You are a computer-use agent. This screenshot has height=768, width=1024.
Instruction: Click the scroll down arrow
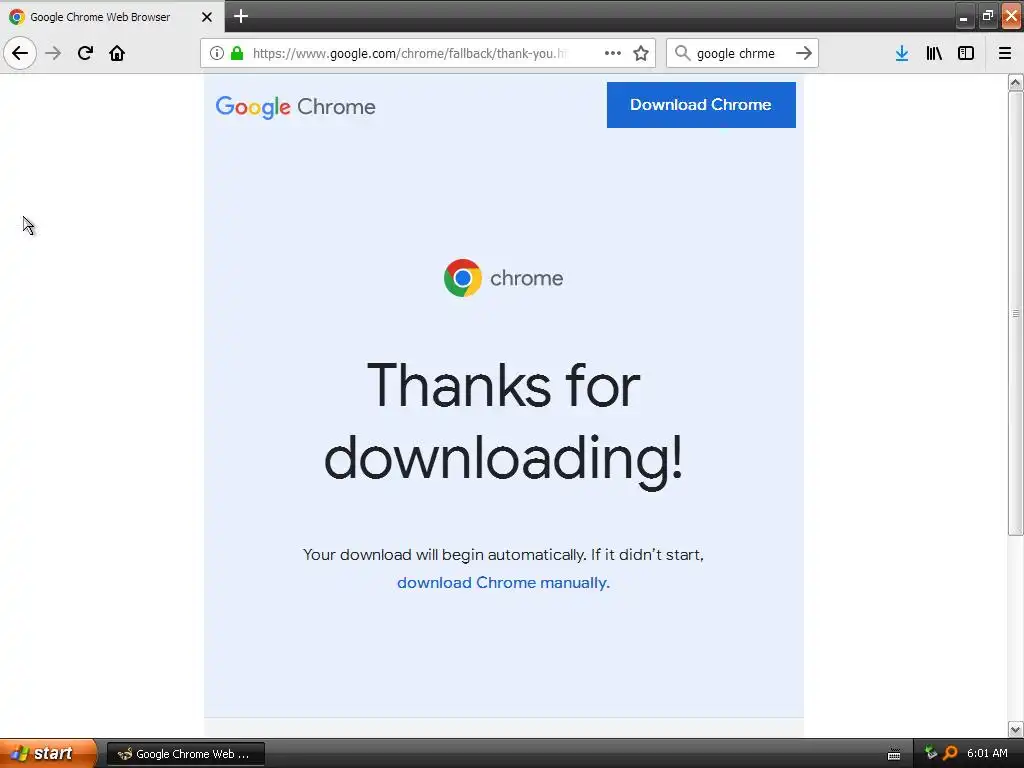[1015, 729]
